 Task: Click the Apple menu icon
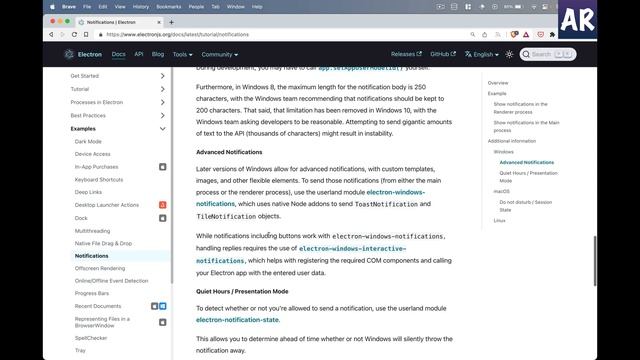click(52, 7)
